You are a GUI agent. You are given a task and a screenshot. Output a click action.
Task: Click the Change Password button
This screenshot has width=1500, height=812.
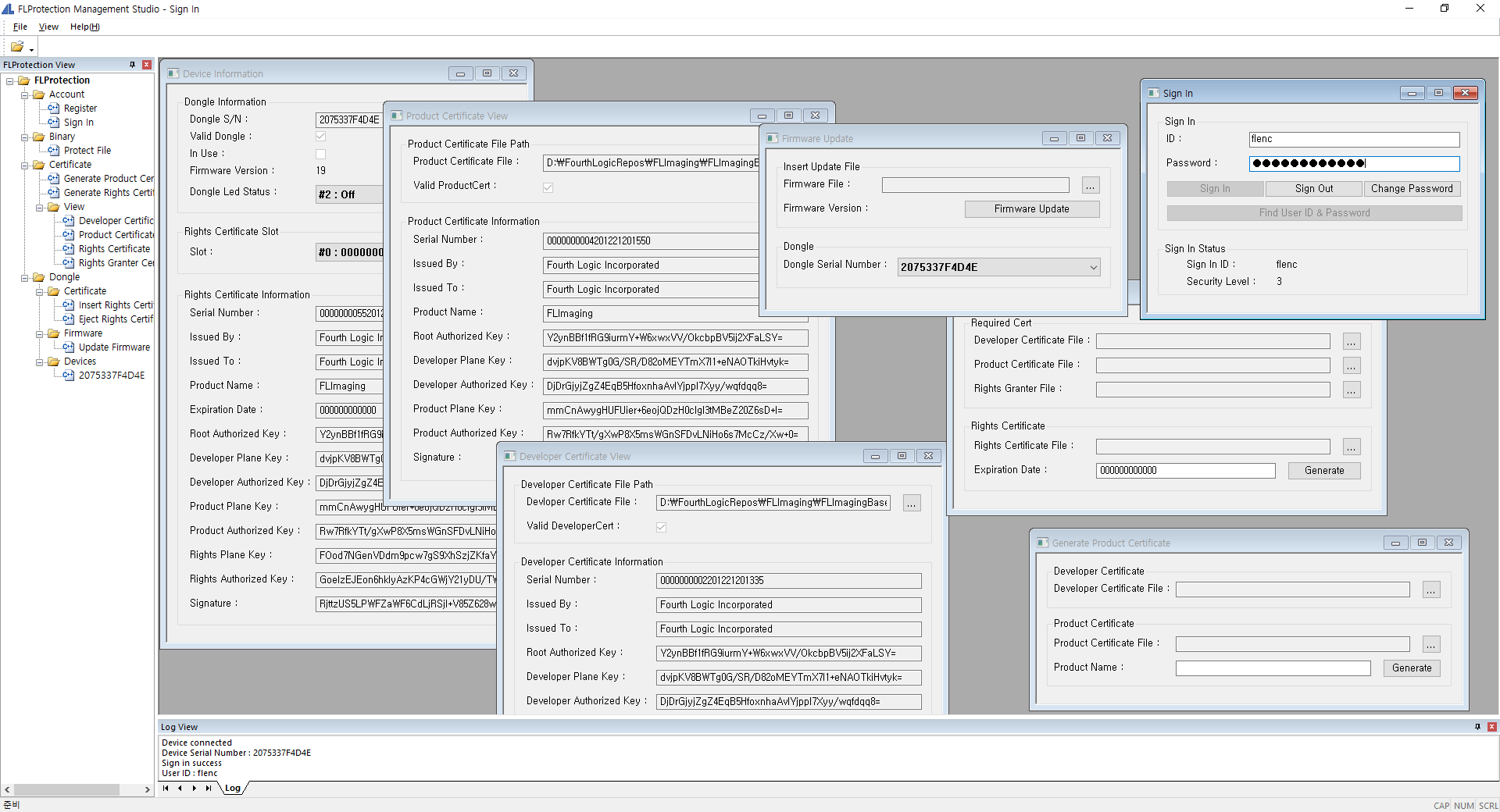(1412, 189)
